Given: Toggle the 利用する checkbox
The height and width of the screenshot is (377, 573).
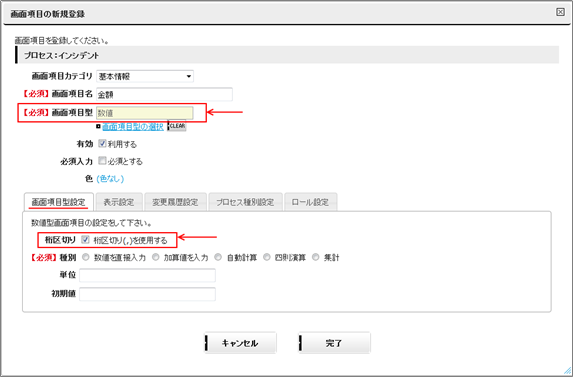Looking at the screenshot, I should click(102, 144).
